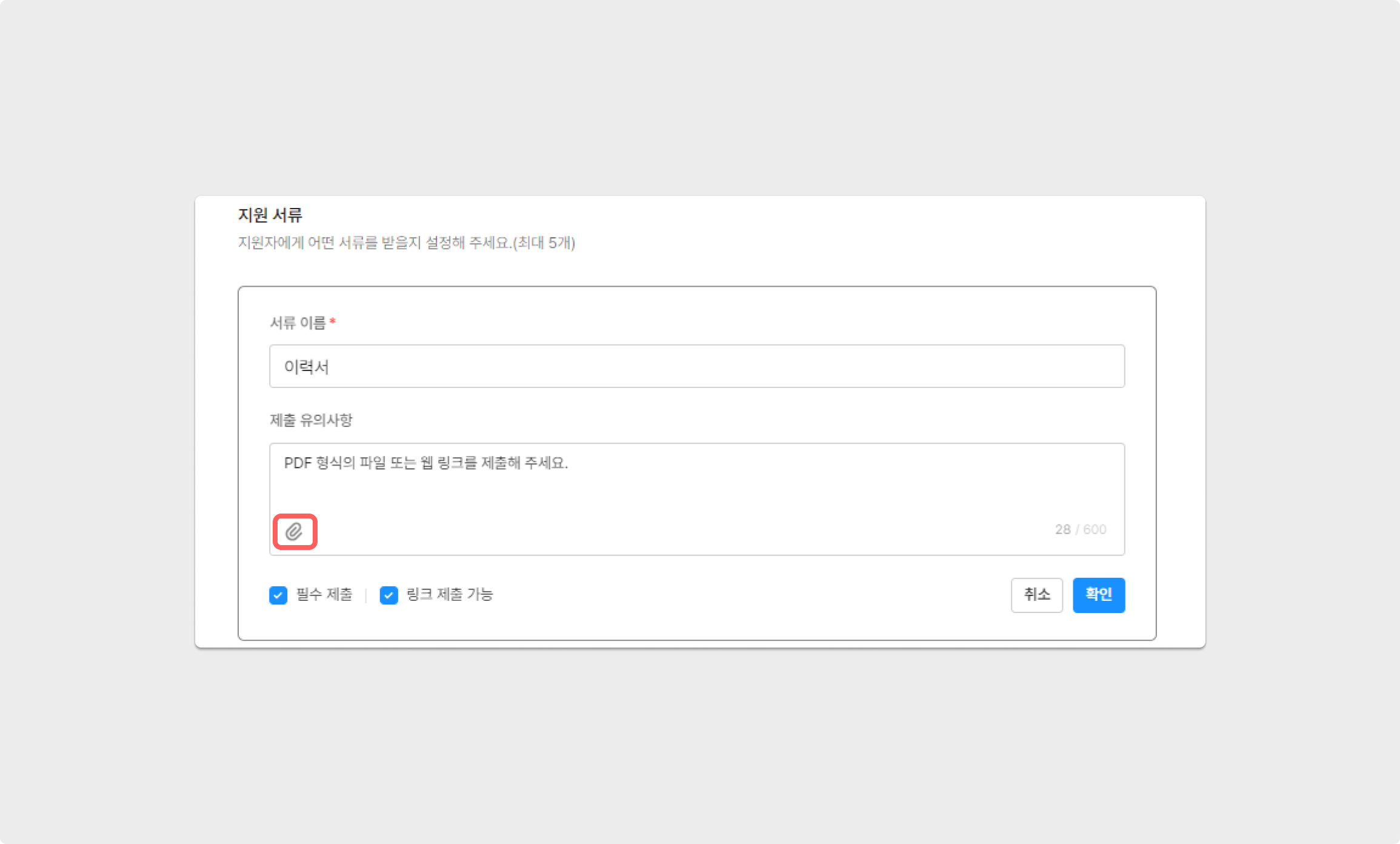Image resolution: width=1400 pixels, height=844 pixels.
Task: Click the checkmark icon beside 필수 제출
Action: click(278, 595)
